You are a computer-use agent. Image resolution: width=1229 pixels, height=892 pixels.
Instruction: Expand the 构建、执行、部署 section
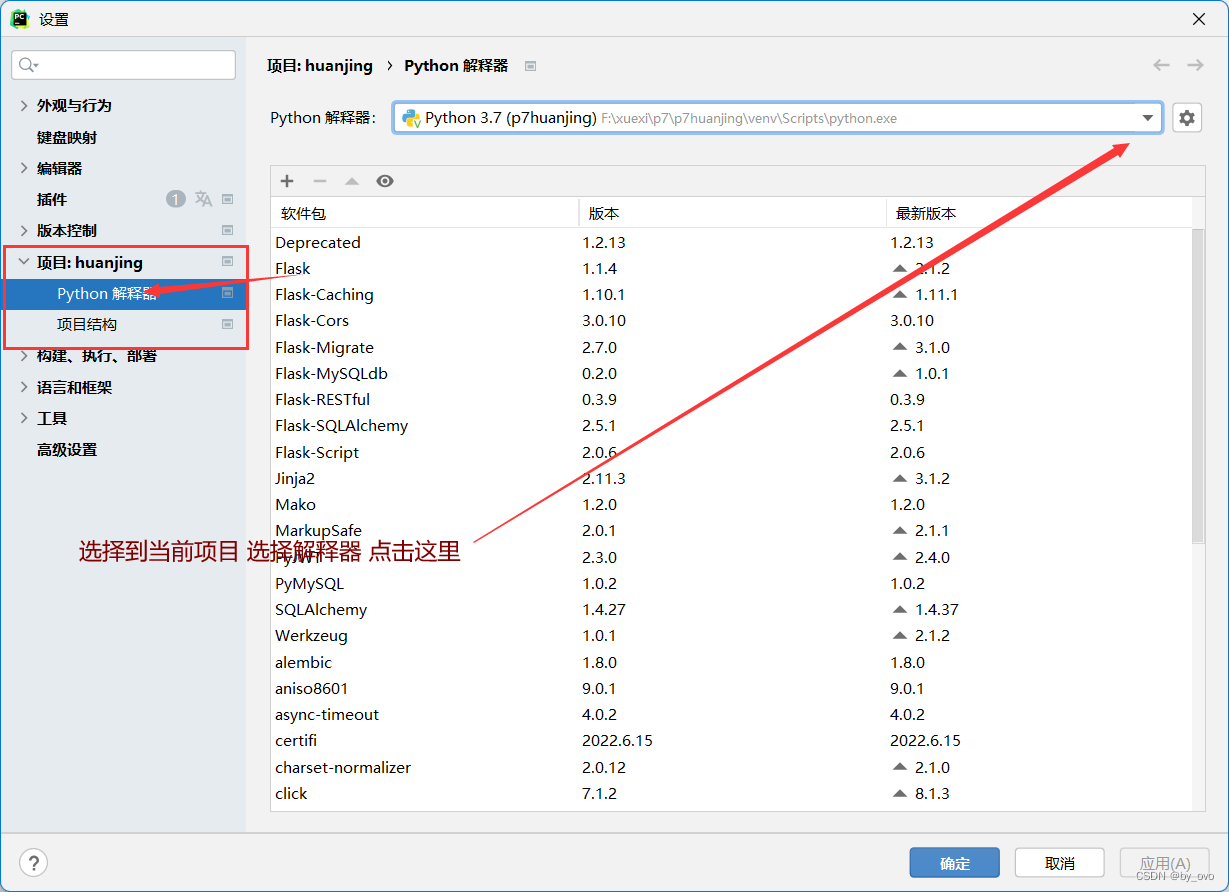click(x=24, y=356)
